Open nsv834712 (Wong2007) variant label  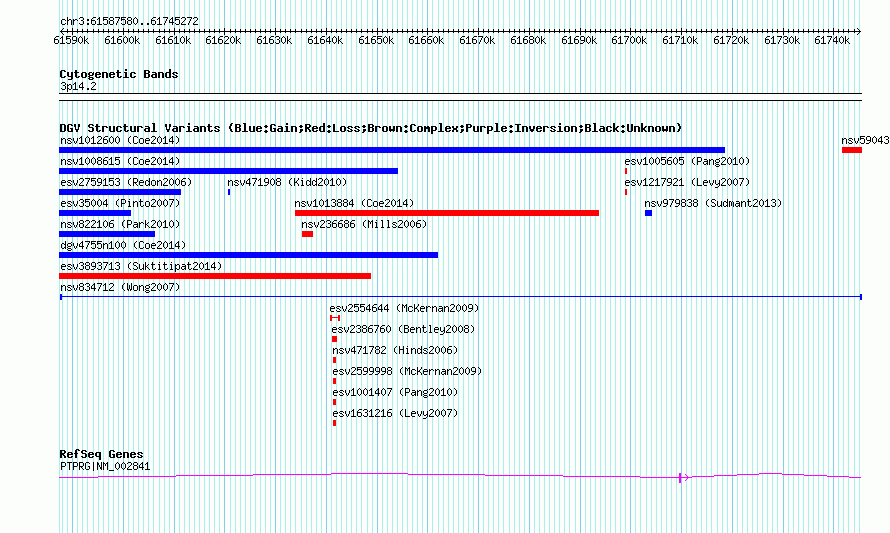(x=120, y=287)
